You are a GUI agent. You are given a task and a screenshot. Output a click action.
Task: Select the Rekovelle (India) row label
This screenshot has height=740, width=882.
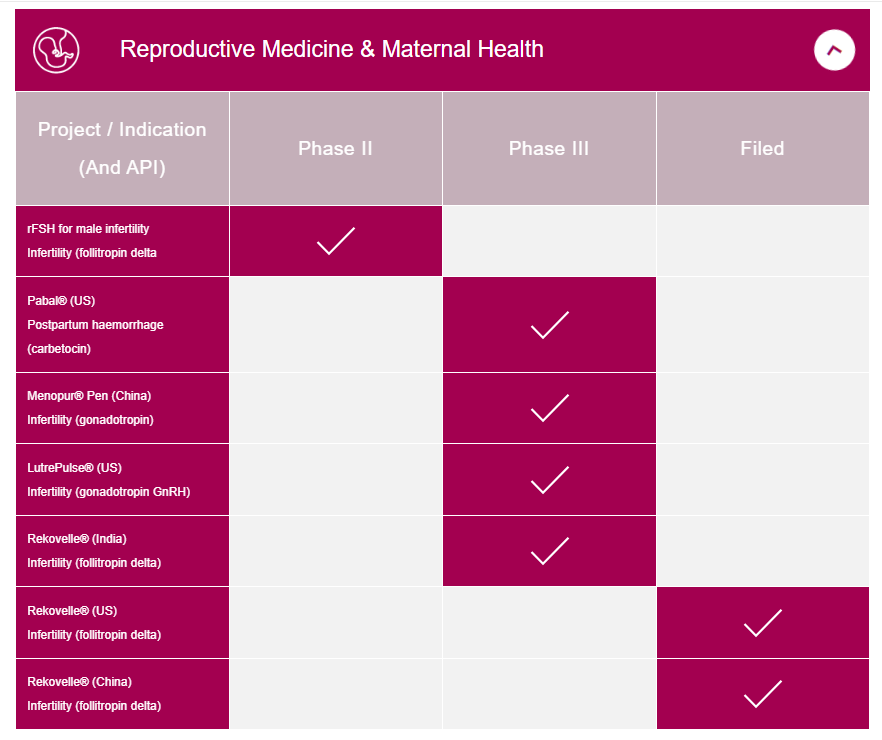point(94,551)
